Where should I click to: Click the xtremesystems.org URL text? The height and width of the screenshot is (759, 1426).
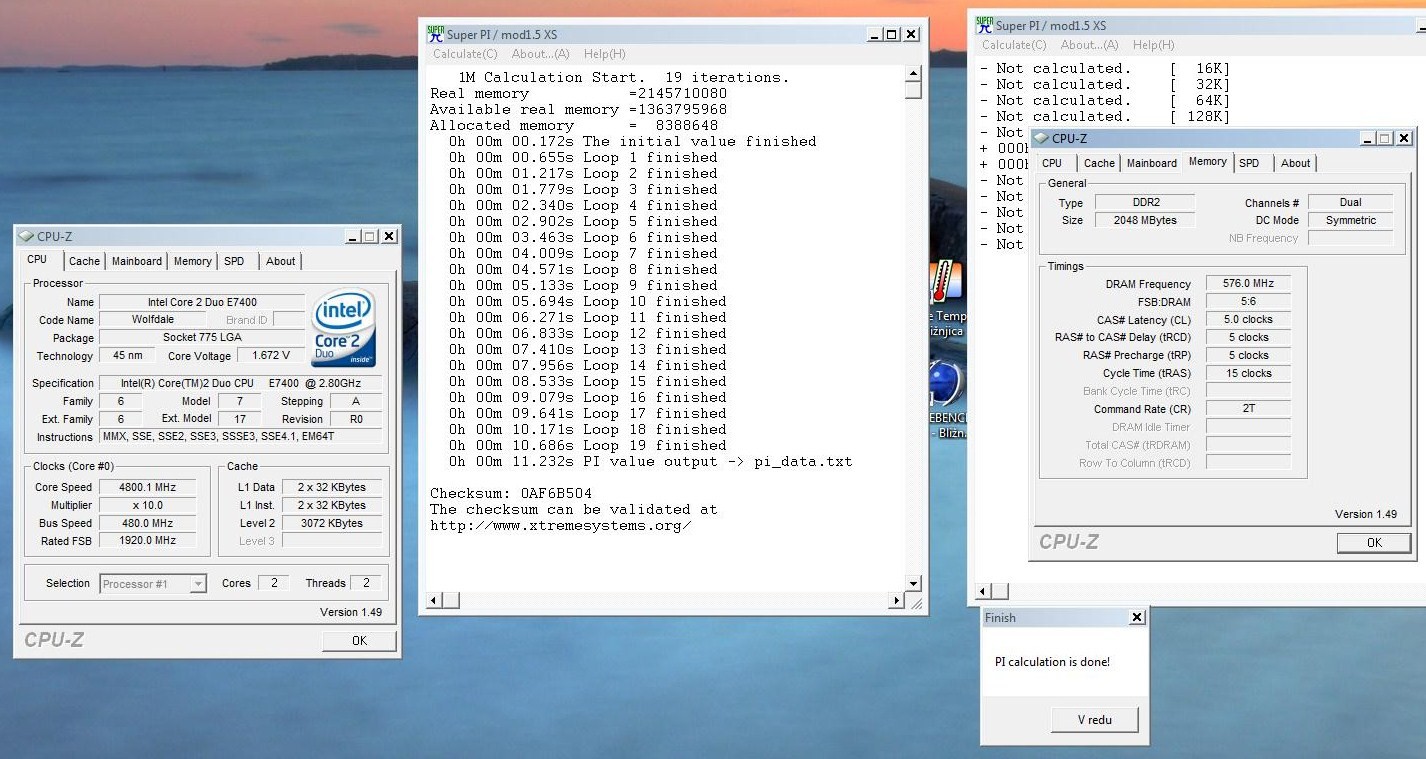[x=560, y=525]
